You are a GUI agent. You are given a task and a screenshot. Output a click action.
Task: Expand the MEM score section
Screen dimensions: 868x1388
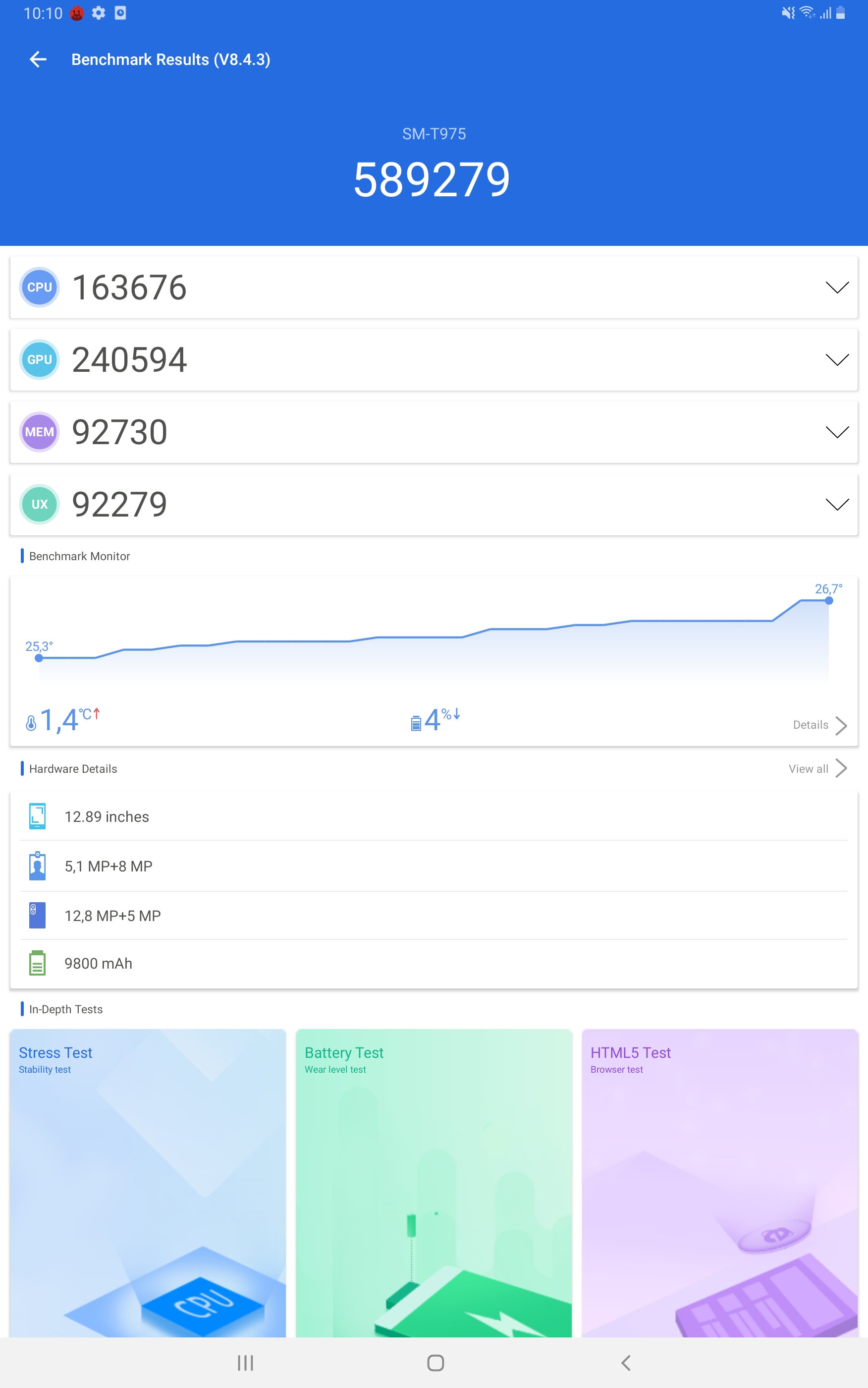[836, 432]
